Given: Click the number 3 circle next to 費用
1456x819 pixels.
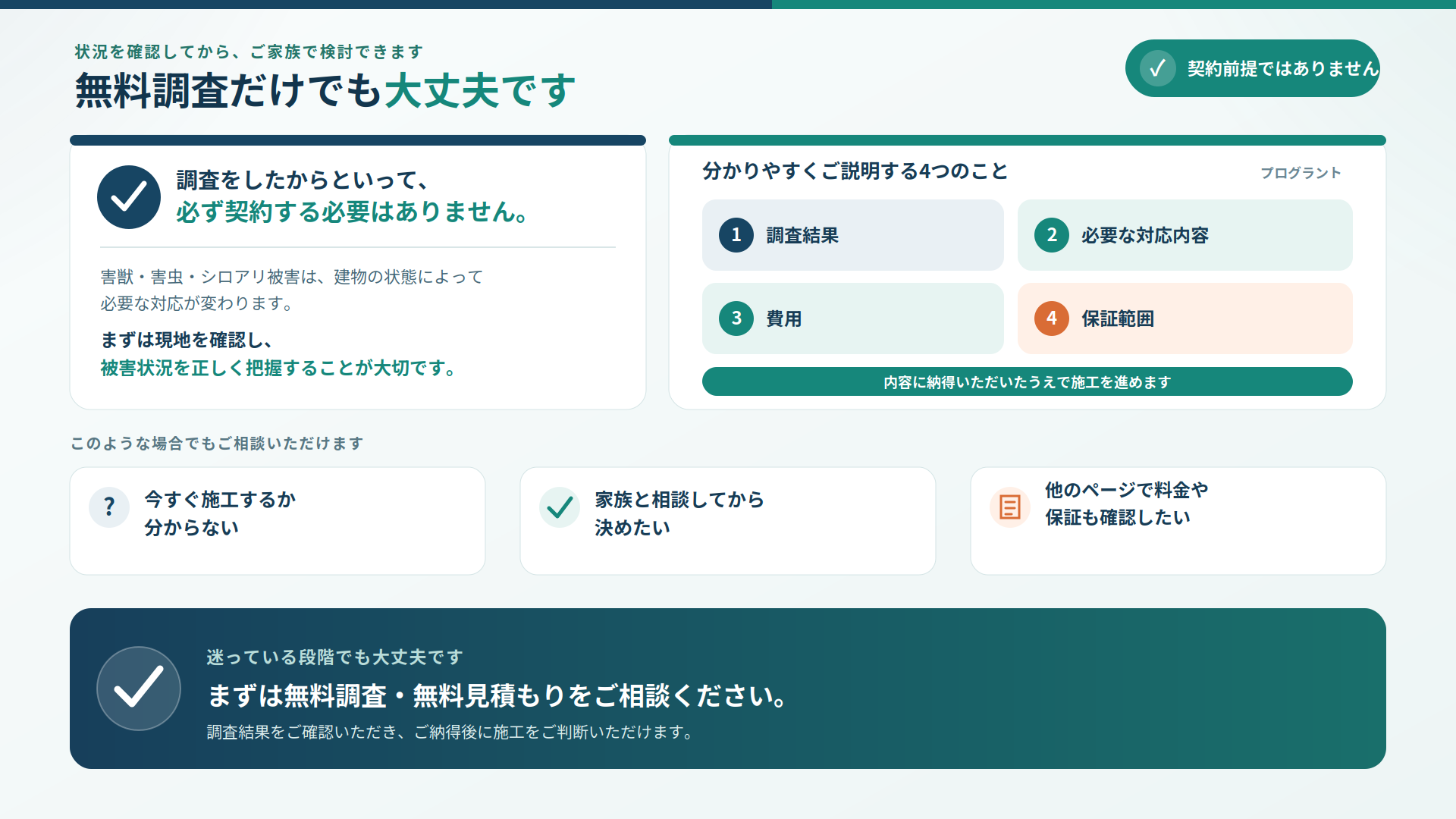Looking at the screenshot, I should tap(736, 318).
